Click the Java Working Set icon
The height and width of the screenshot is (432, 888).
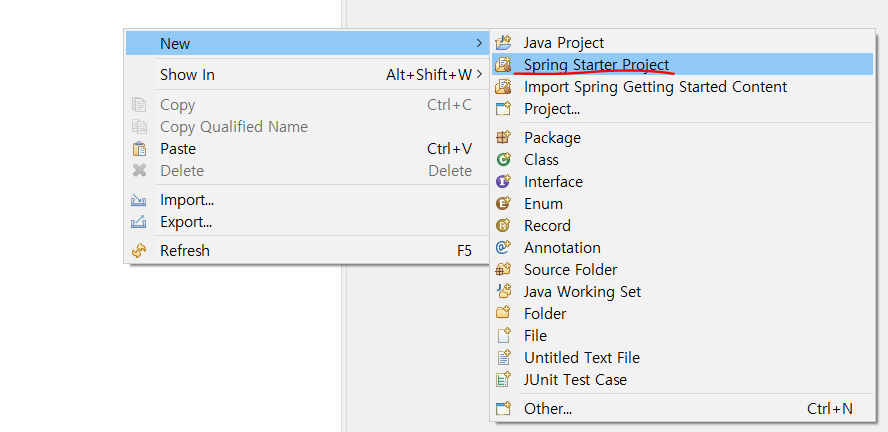coord(503,292)
